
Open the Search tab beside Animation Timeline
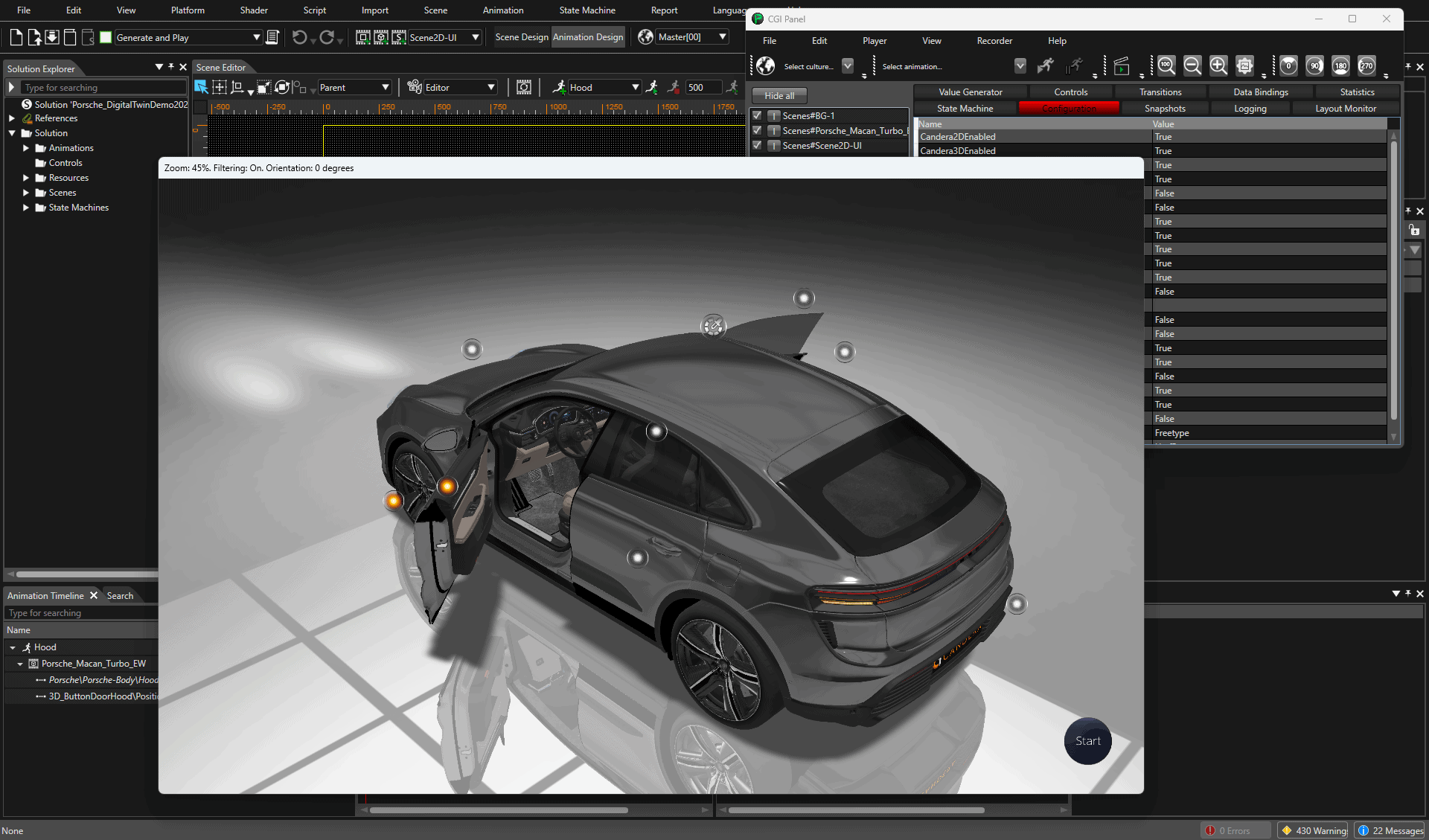click(120, 596)
